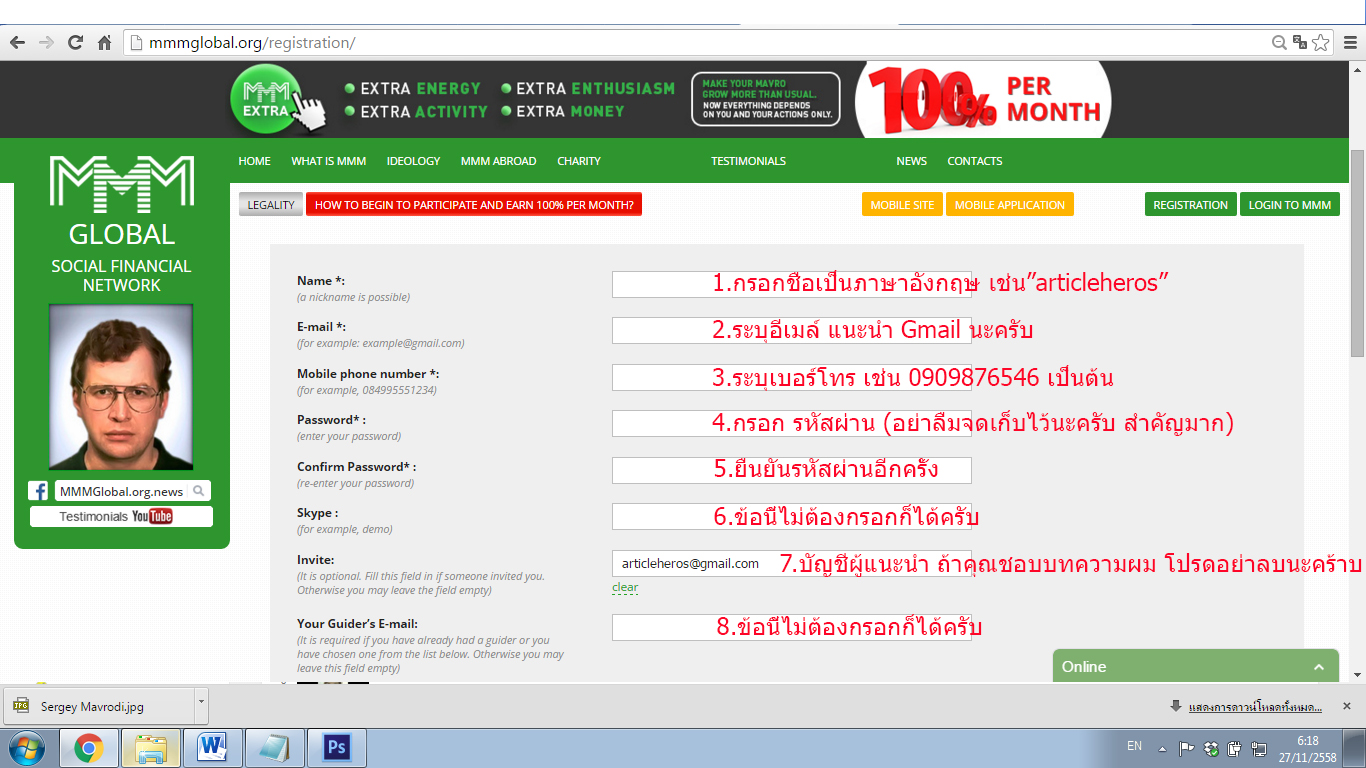Click the translate icon in address bar

[1300, 43]
